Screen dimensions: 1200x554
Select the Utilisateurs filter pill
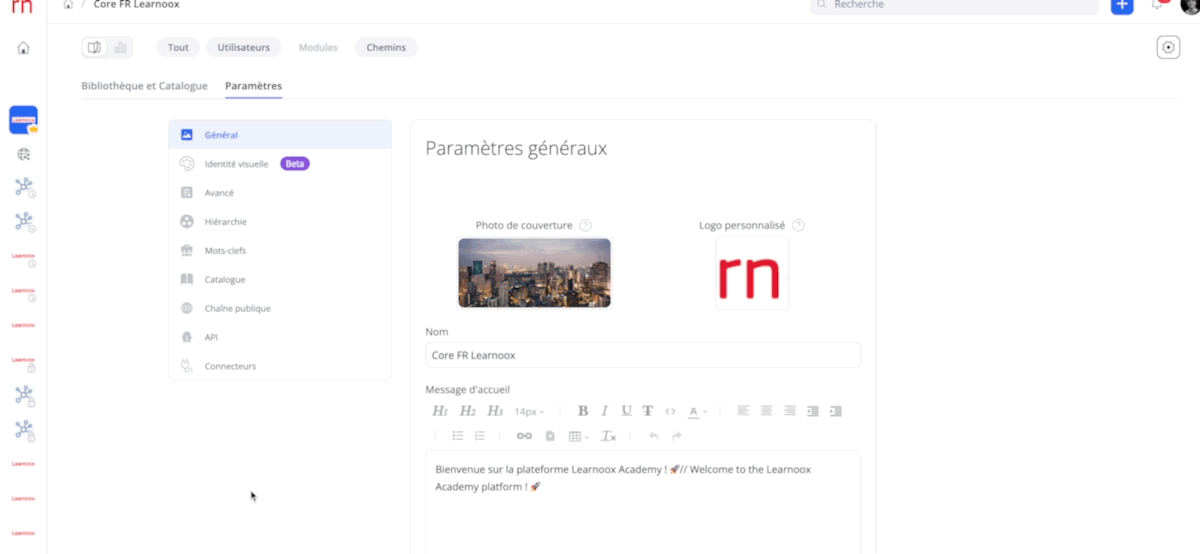point(244,47)
